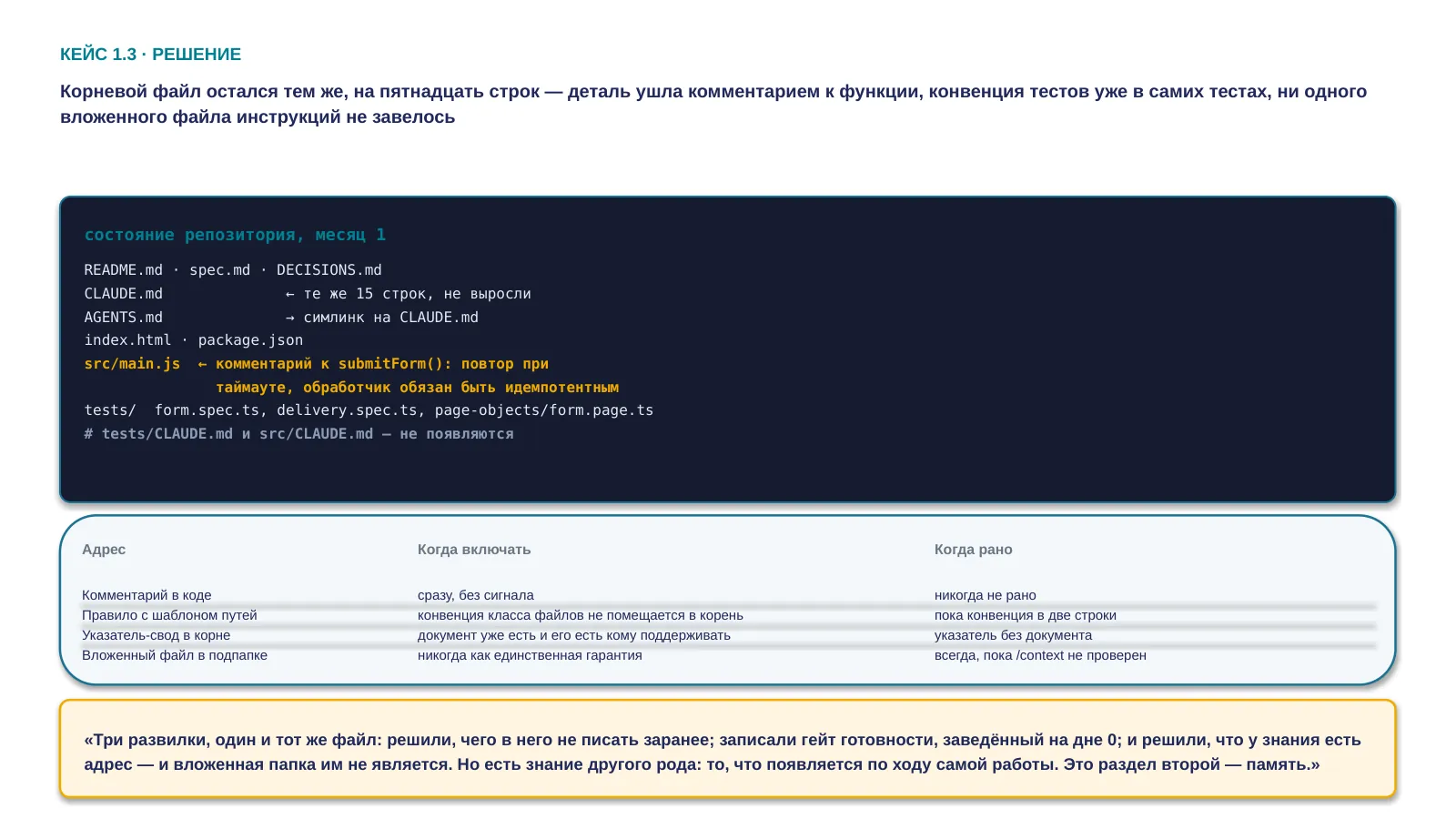Select the cell "Указатель-свод в корне"
This screenshot has width=1456, height=819.
[156, 635]
